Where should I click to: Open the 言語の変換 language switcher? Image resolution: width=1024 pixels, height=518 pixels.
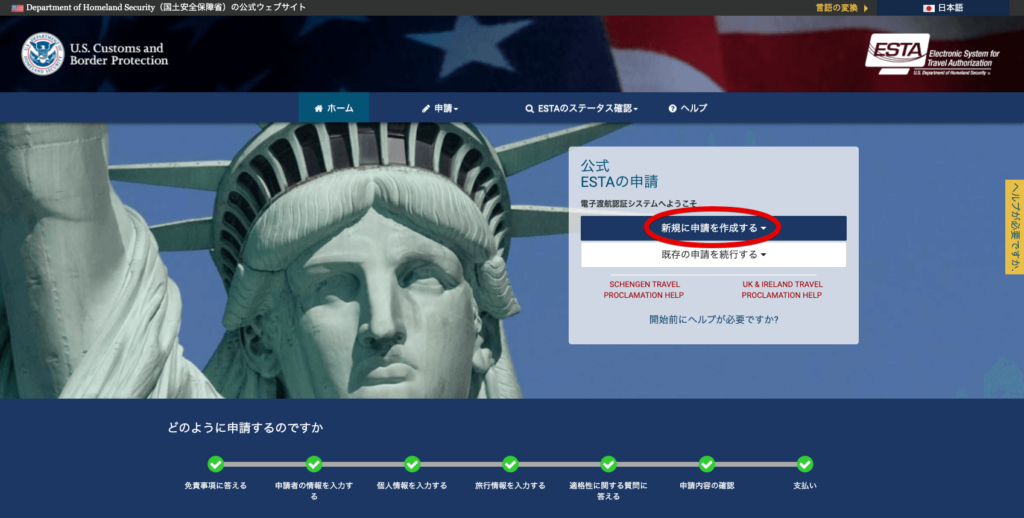pyautogui.click(x=842, y=8)
